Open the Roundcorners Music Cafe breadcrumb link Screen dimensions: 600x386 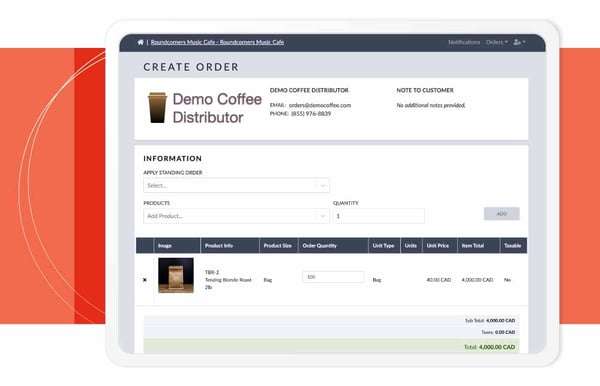coord(217,42)
